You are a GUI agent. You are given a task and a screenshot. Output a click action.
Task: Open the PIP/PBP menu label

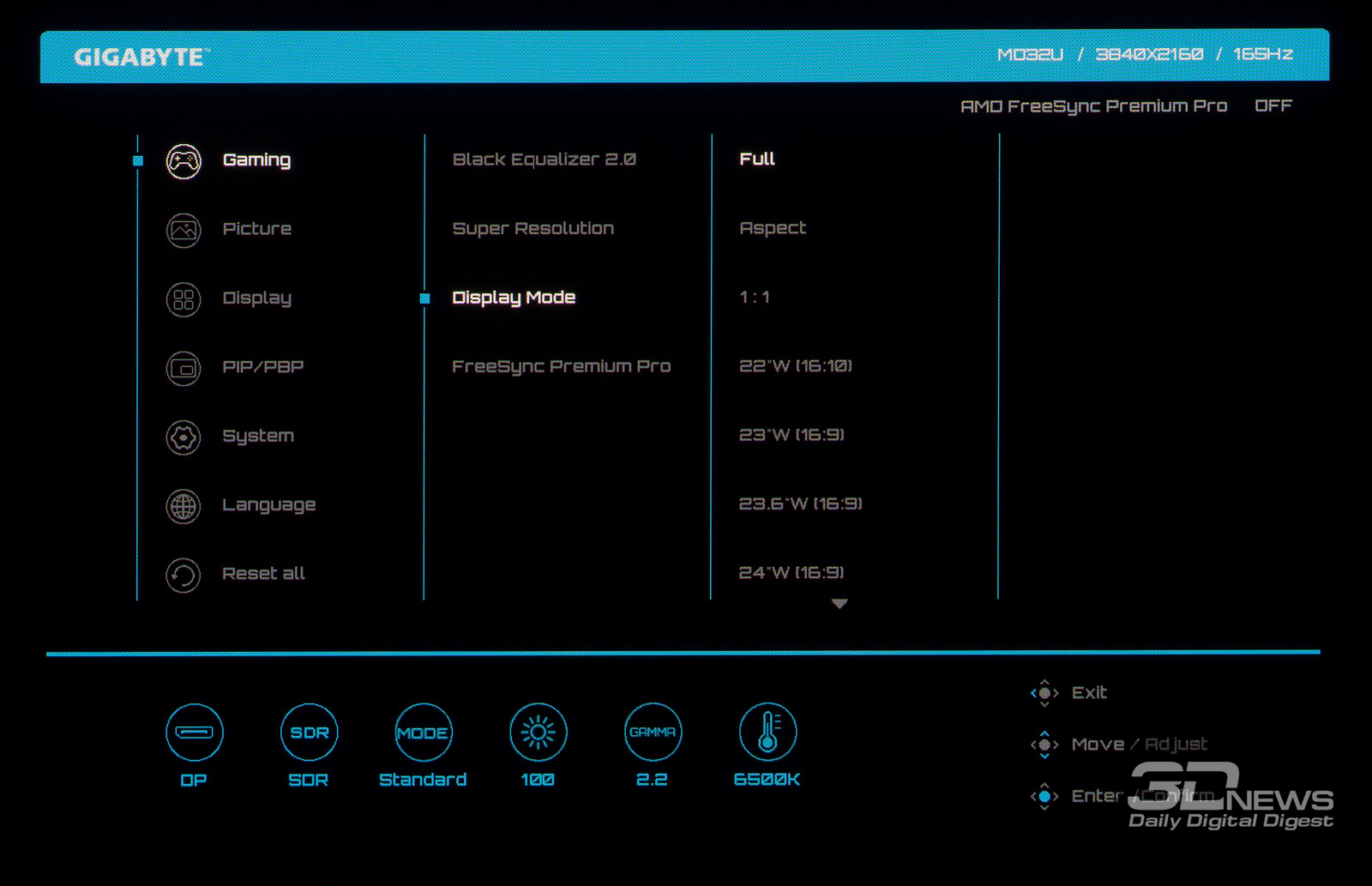point(262,367)
